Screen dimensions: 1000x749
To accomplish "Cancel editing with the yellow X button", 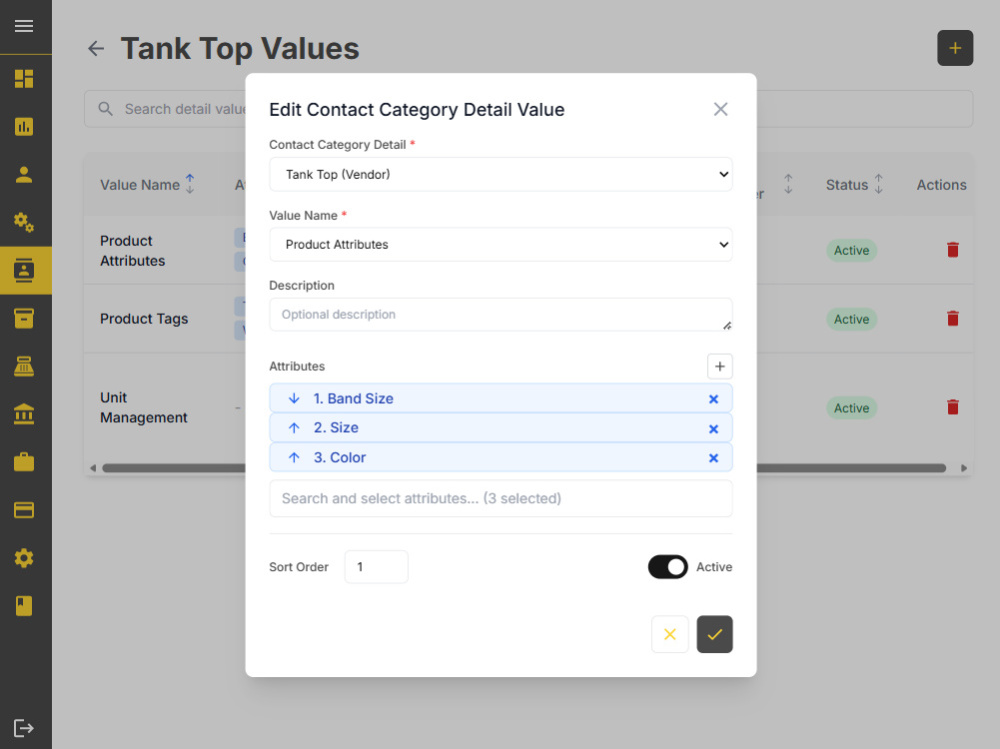I will point(670,634).
